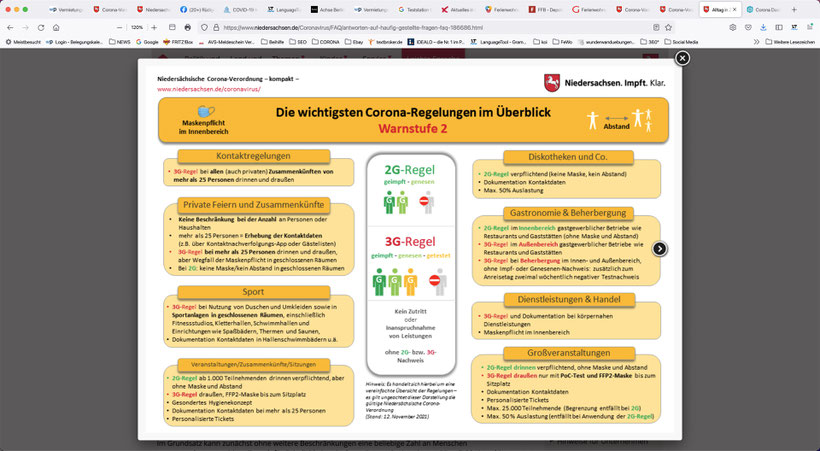
Task: Reset the 120% zoom level
Action: [x=136, y=27]
